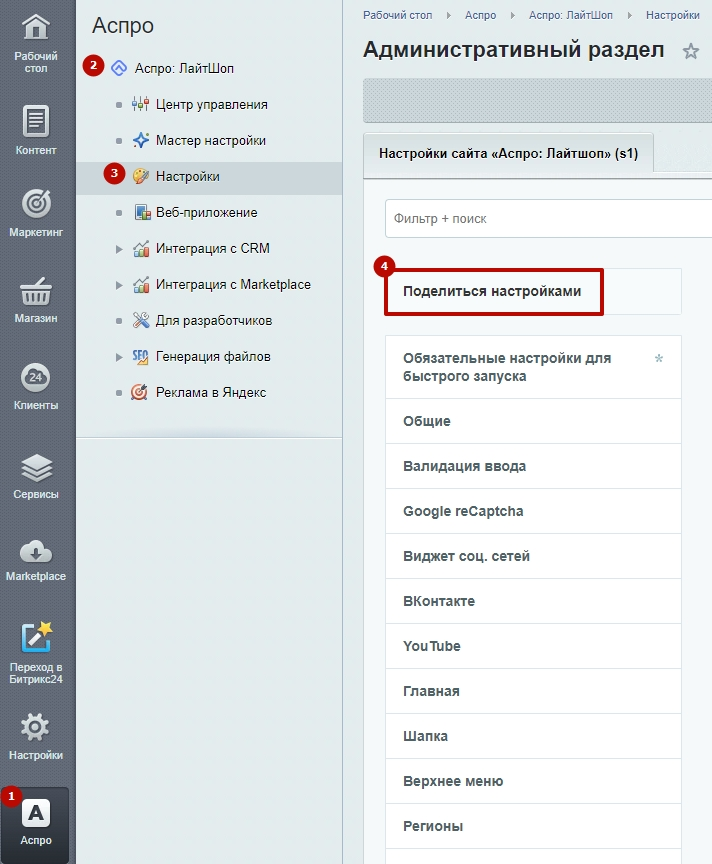Open the Google reCaptcha settings section
Viewport: 712px width, 864px height.
point(533,511)
